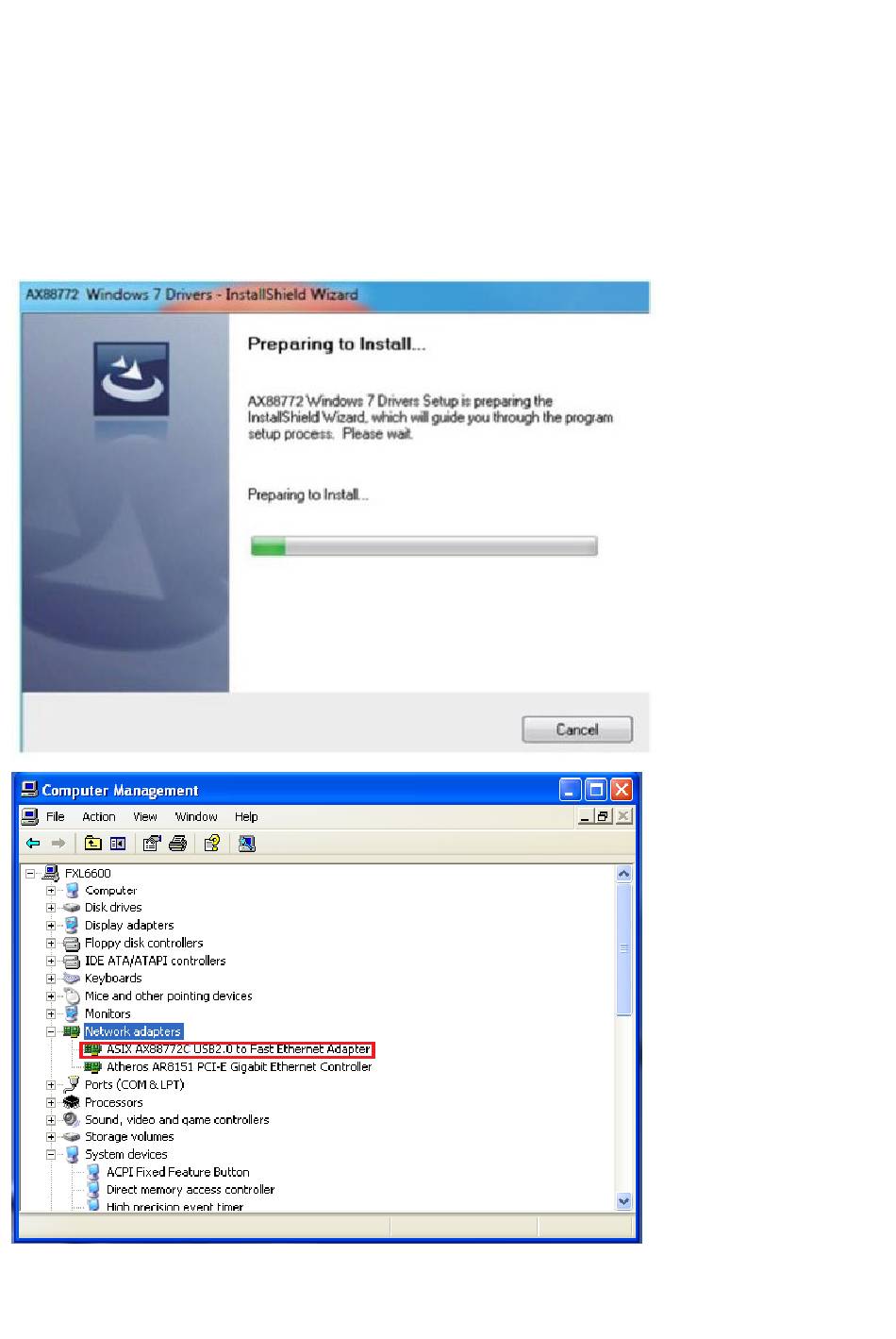Click the Up one level folder icon
Screen dimensions: 896x1339
92,844
